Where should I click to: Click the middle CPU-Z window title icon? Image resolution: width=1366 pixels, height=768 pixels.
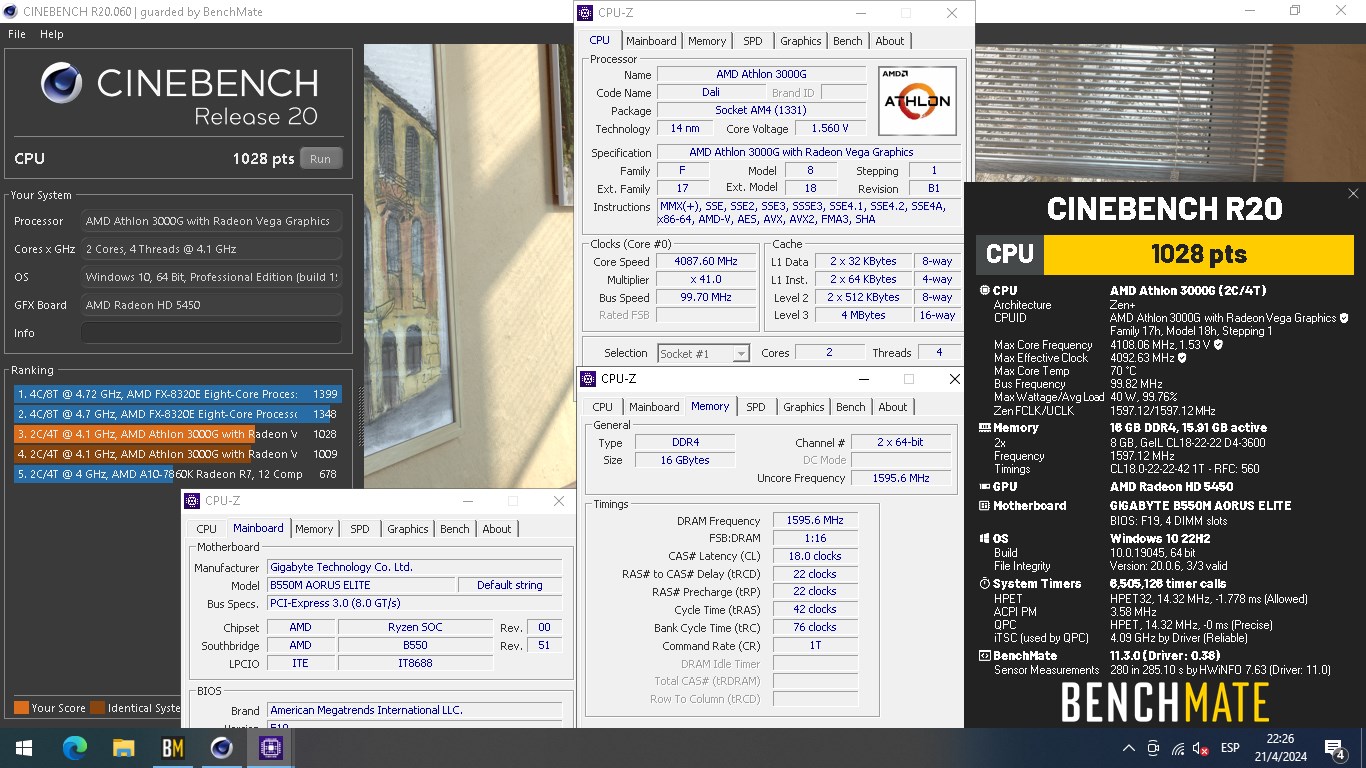590,379
